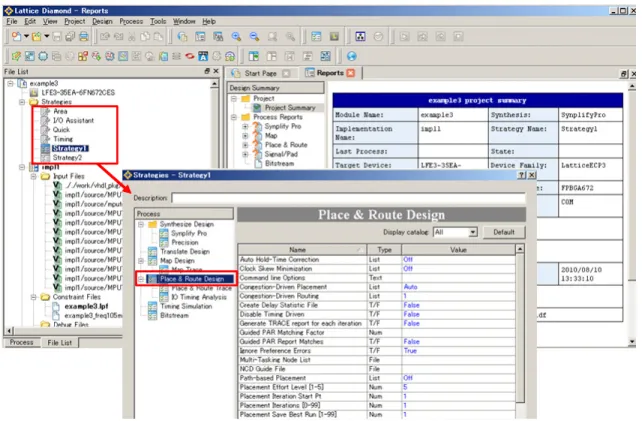The image size is (642, 421).
Task: Click the Description input field
Action: point(348,198)
